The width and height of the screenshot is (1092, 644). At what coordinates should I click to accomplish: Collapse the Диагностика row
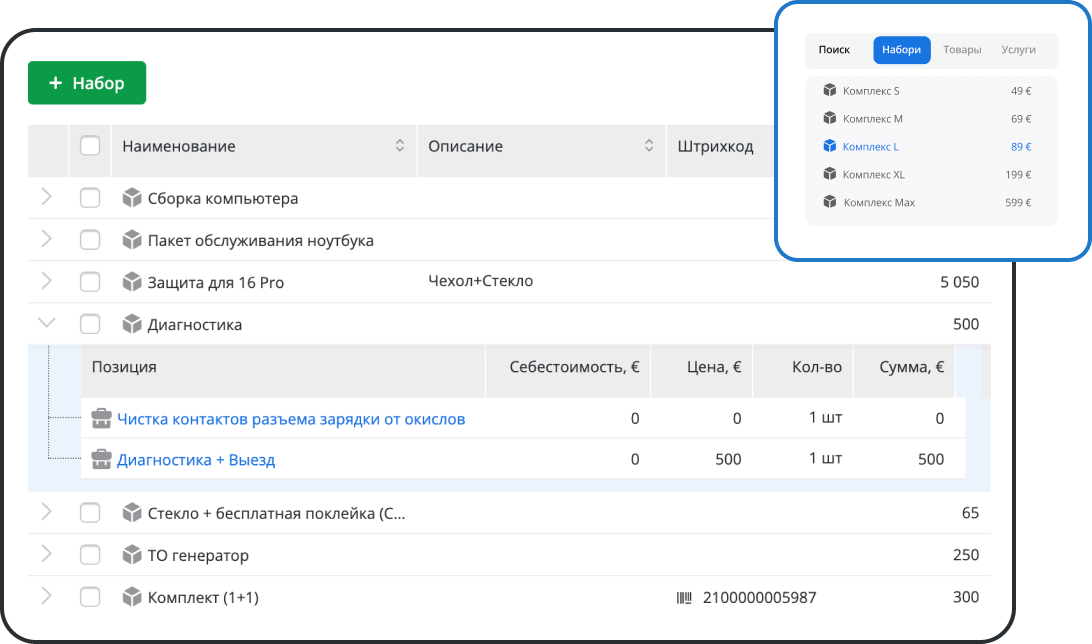[x=46, y=322]
